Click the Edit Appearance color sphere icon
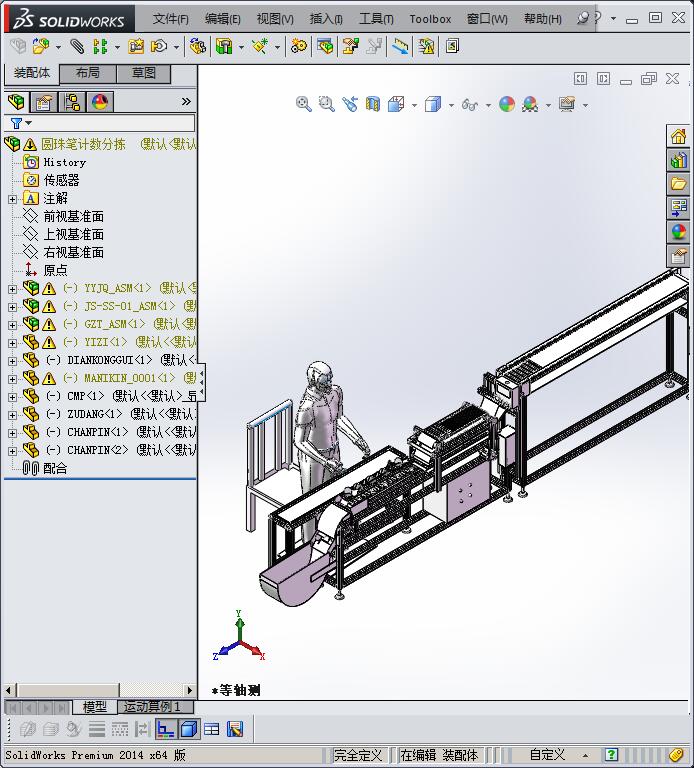Viewport: 694px width, 768px height. click(x=507, y=104)
